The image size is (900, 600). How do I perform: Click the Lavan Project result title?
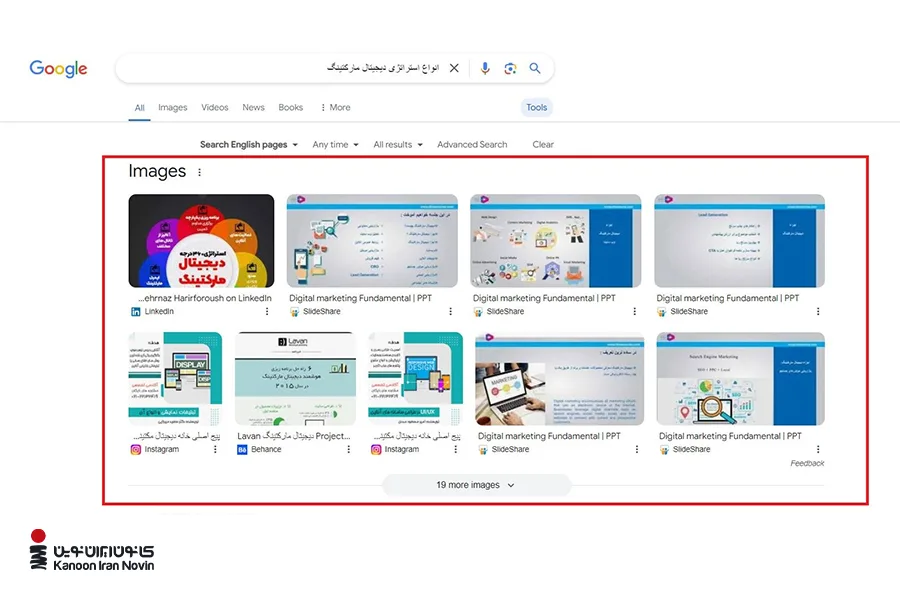(294, 436)
